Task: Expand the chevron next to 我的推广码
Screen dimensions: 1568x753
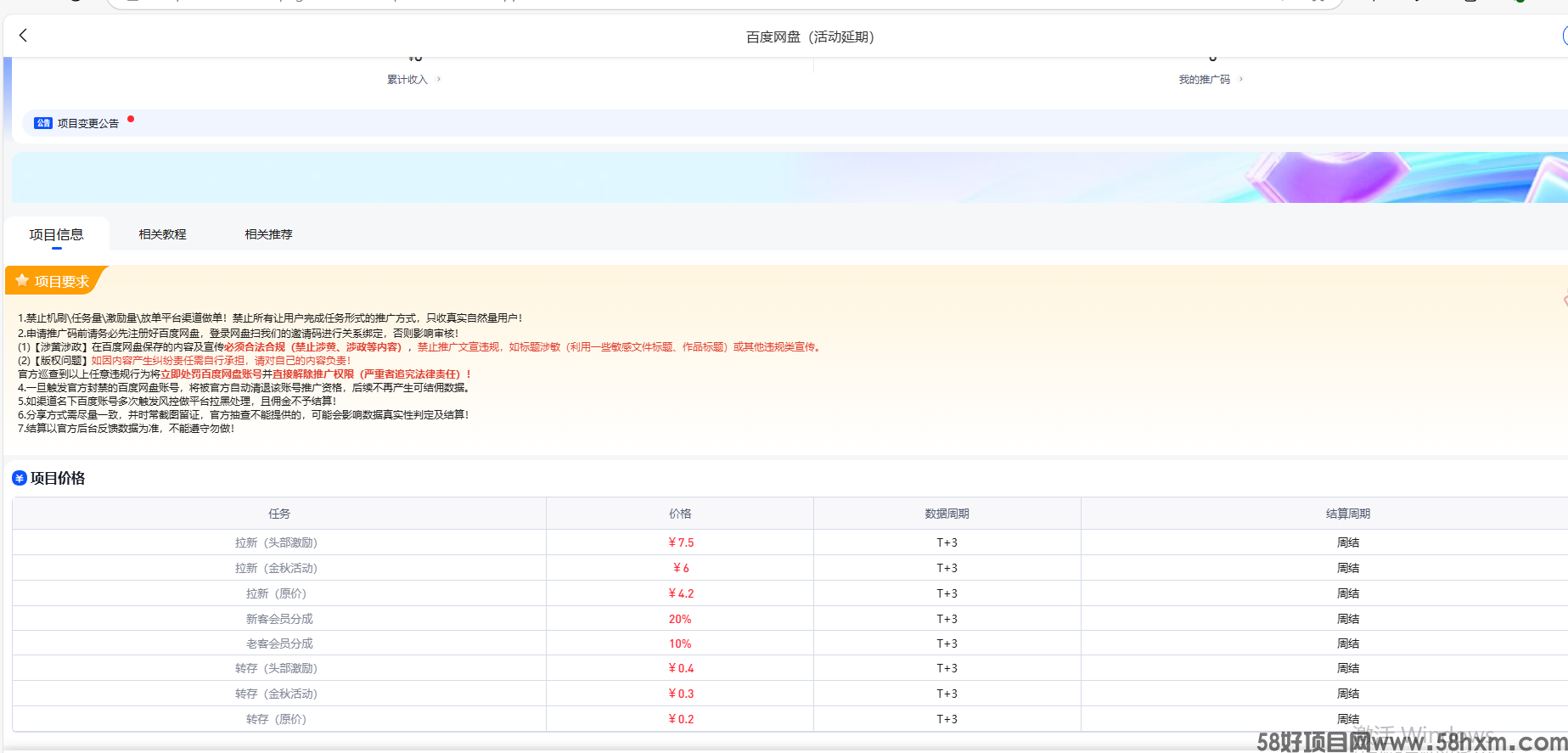Action: pyautogui.click(x=1240, y=79)
